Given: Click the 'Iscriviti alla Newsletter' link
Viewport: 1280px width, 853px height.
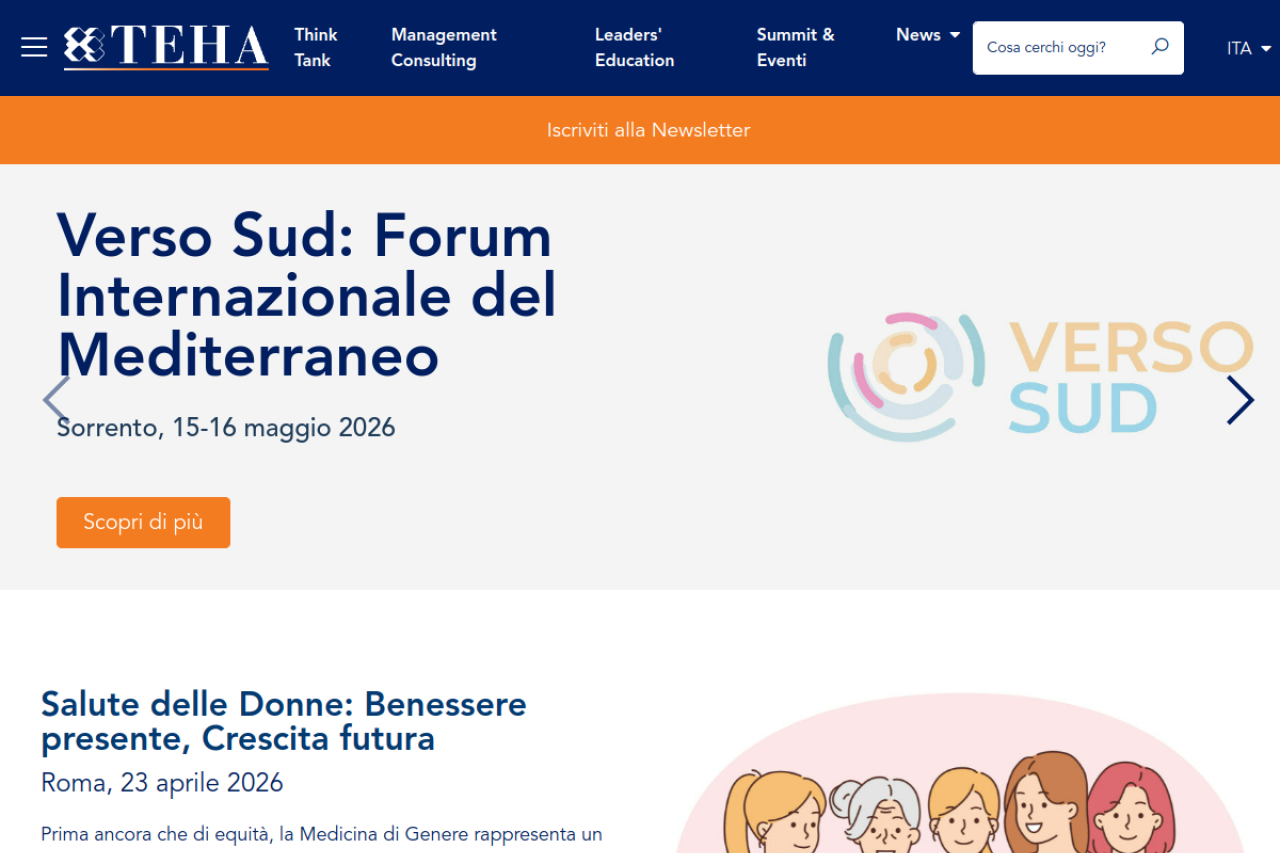Looking at the screenshot, I should [648, 130].
